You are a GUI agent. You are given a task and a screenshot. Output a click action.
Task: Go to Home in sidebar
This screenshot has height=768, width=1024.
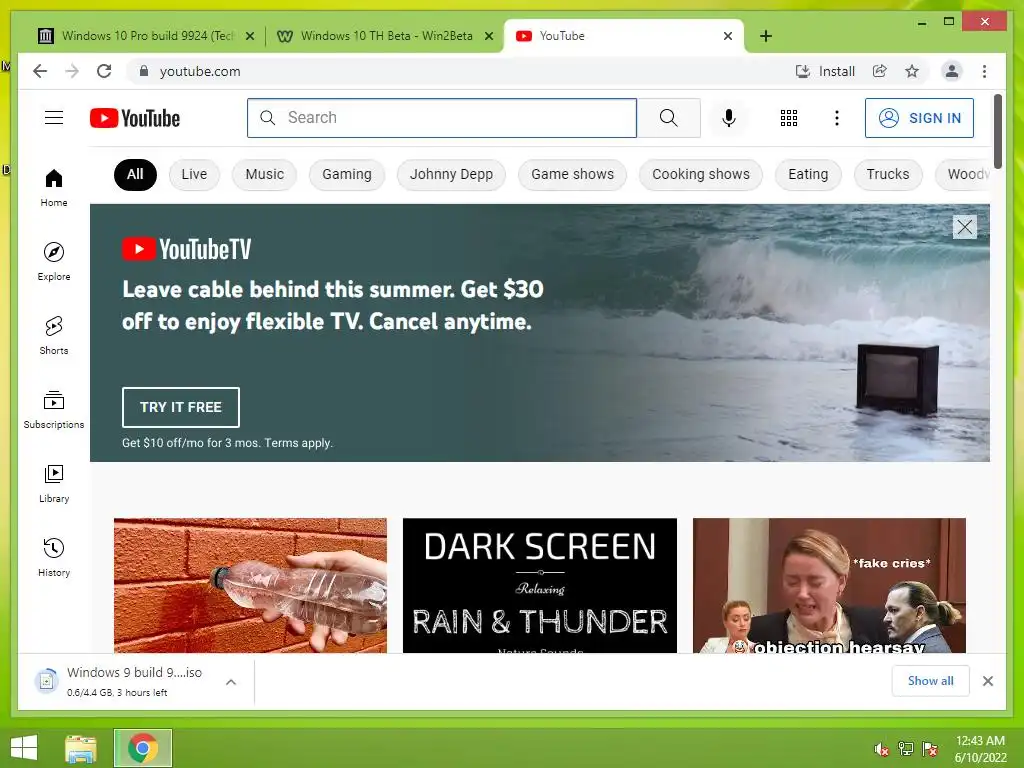pyautogui.click(x=54, y=188)
